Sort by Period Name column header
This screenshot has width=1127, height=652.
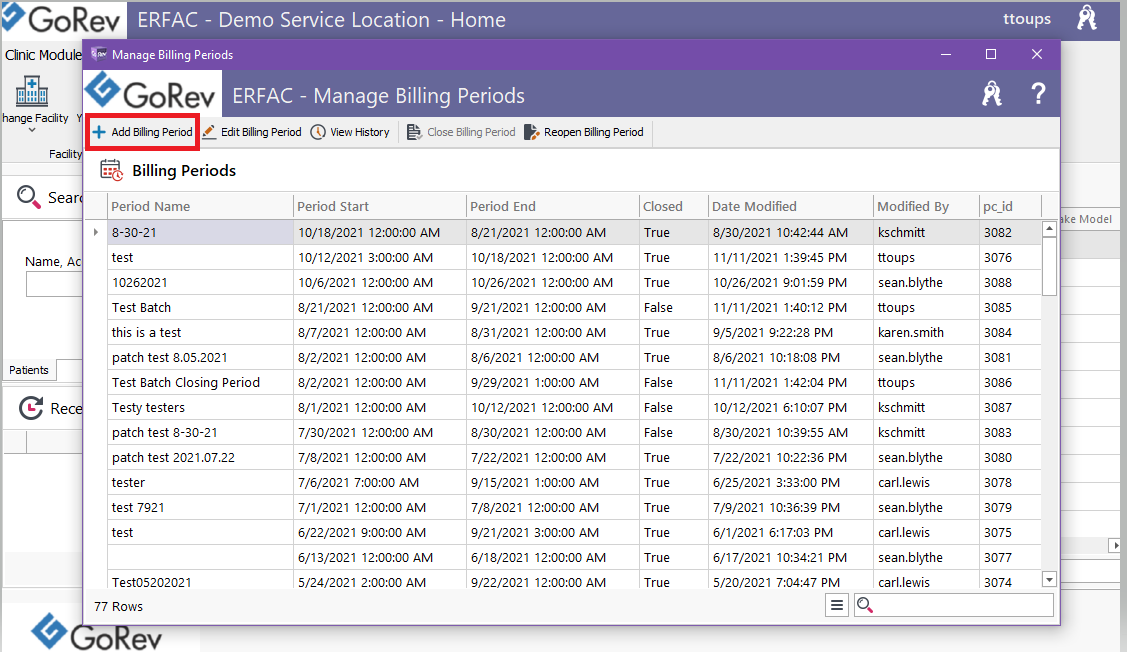pos(200,206)
